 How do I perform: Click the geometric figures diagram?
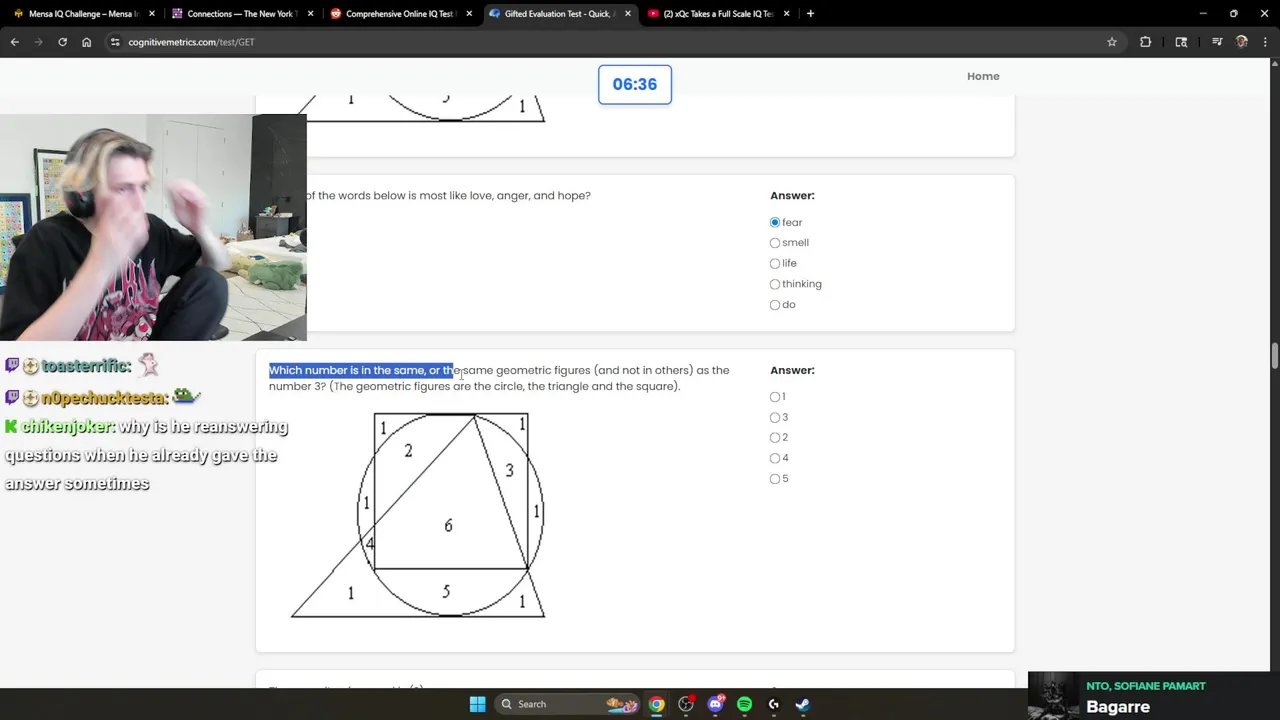point(418,515)
